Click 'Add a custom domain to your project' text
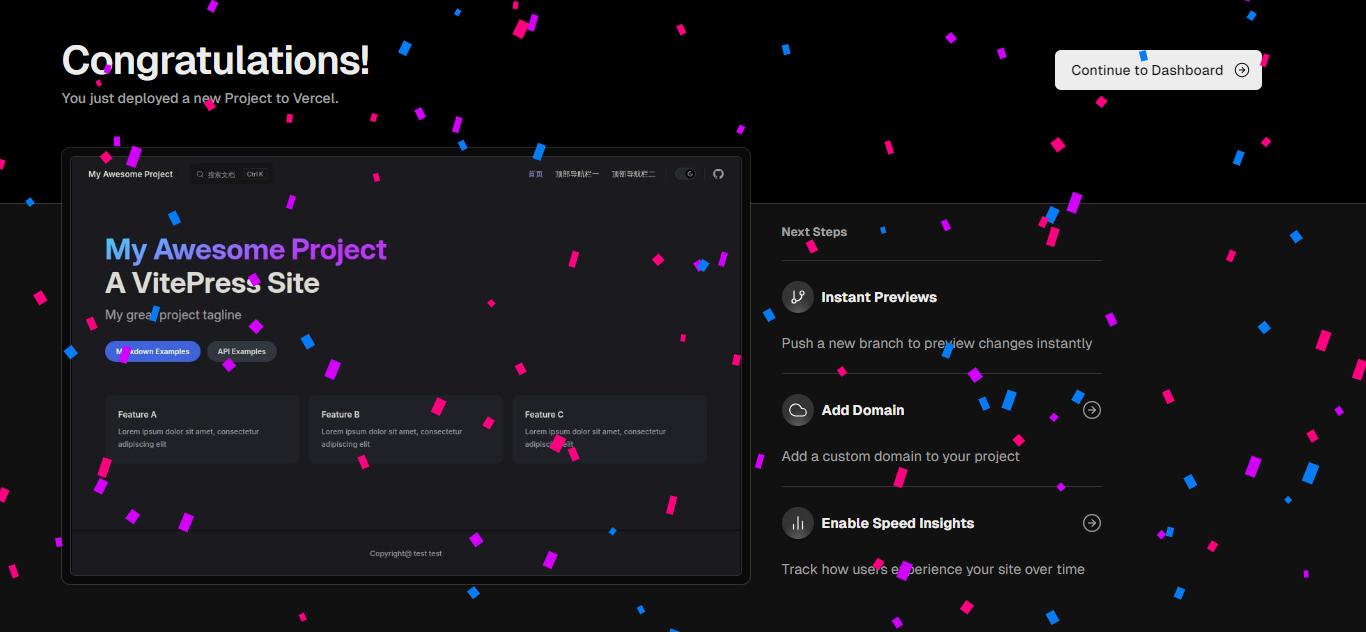Screen dimensions: 1366x632 901,456
